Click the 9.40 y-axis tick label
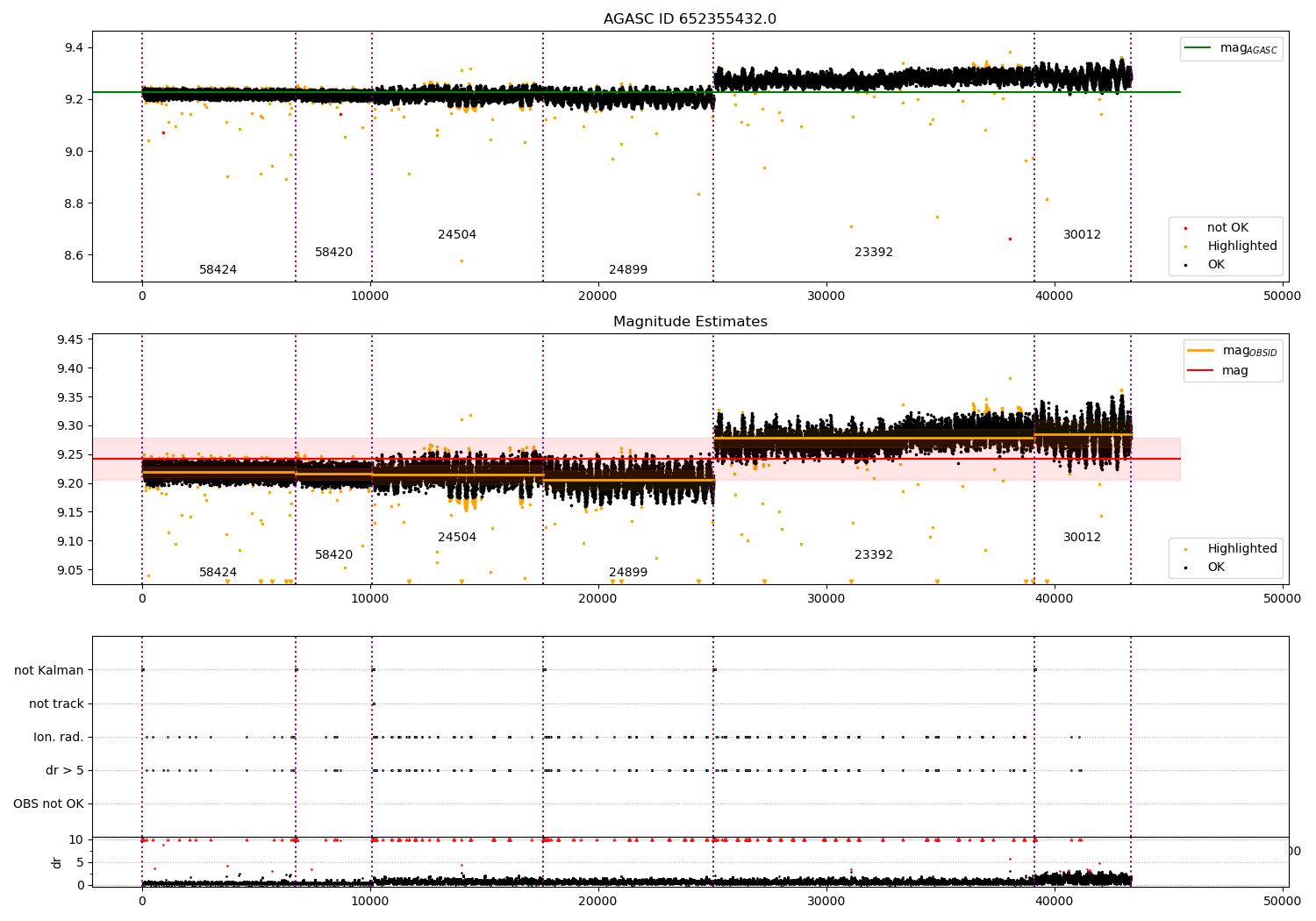Screen dimensions: 1316x921 click(x=71, y=368)
